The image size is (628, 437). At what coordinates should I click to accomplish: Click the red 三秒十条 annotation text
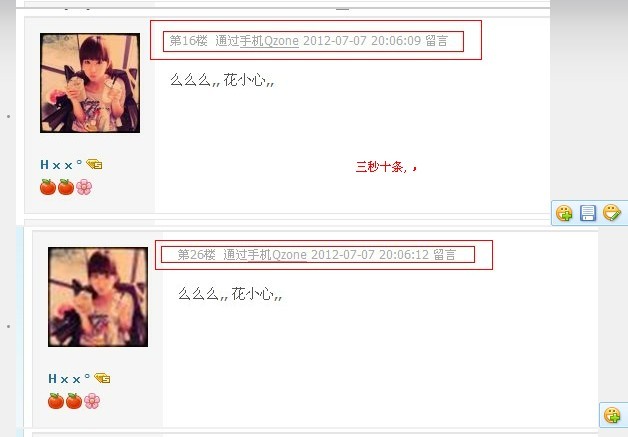[x=386, y=166]
